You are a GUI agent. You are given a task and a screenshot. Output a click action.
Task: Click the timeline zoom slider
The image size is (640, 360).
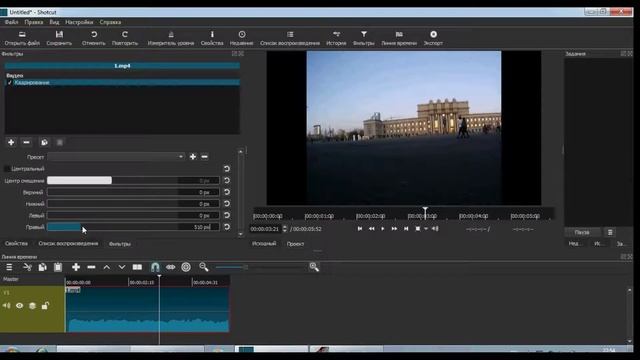260,267
